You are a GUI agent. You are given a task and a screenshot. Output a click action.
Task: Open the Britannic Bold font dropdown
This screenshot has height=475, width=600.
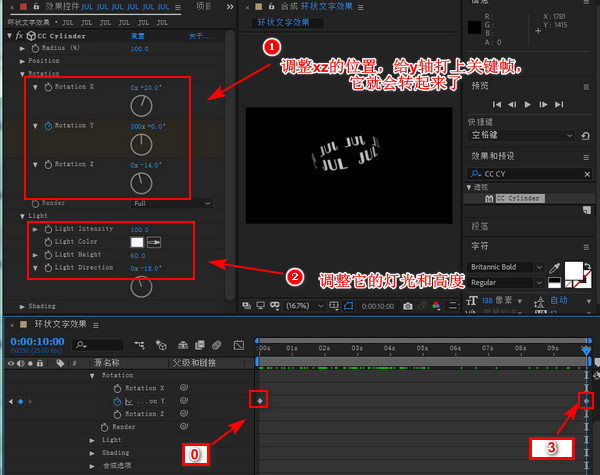tap(505, 267)
